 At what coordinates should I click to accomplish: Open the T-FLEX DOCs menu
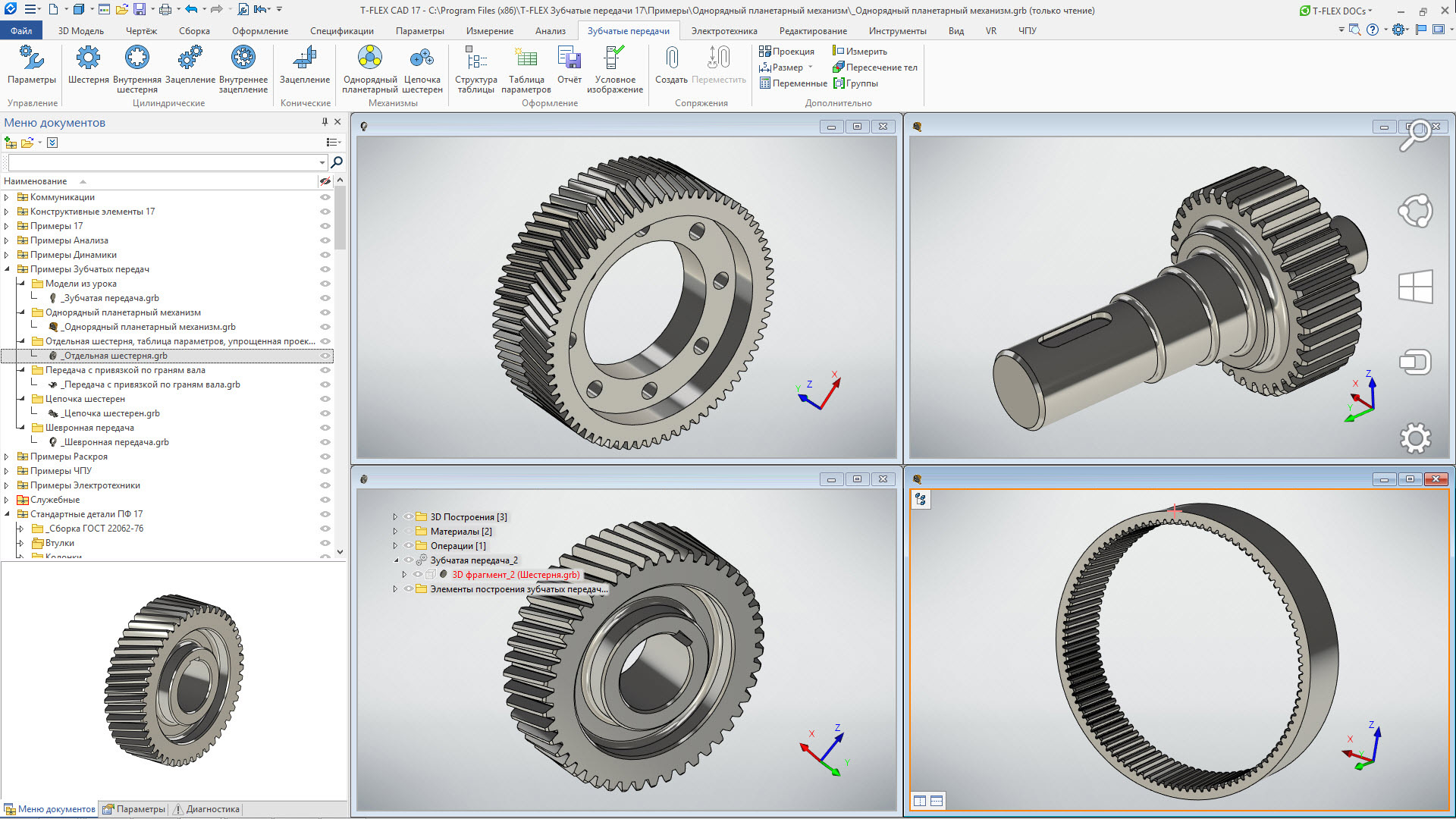coord(1336,11)
